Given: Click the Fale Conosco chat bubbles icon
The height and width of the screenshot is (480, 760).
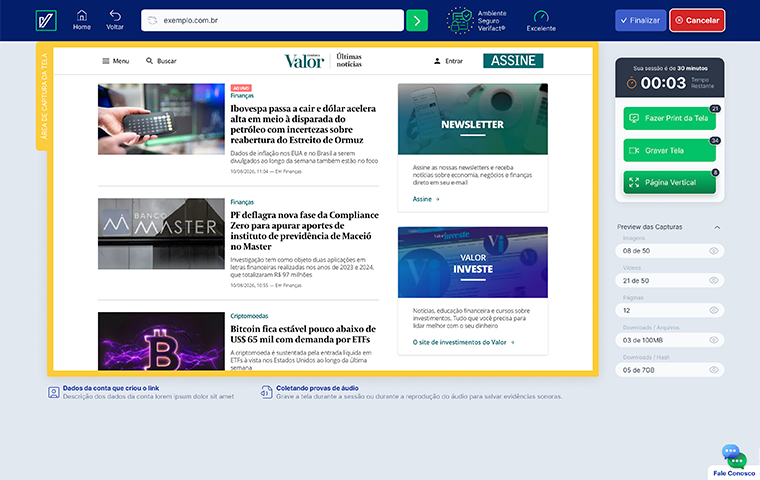Looking at the screenshot, I should click(734, 456).
